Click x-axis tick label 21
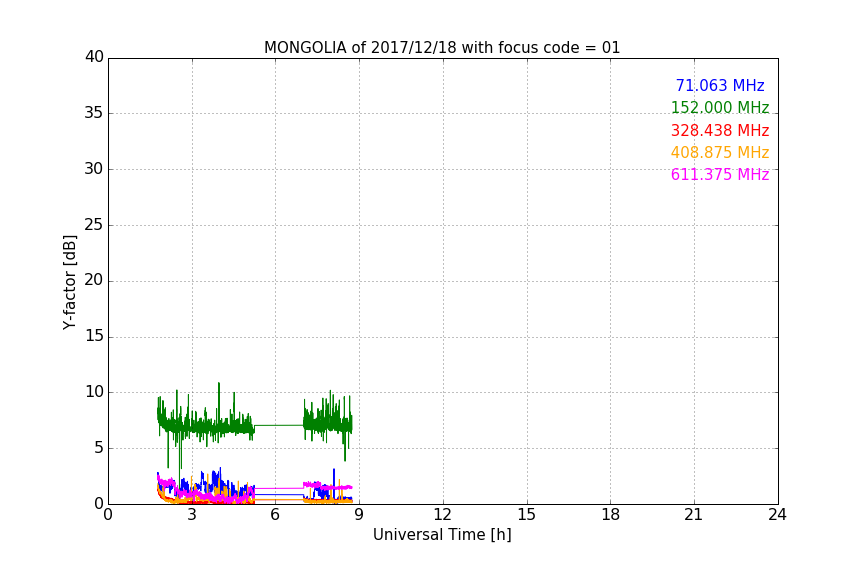Image resolution: width=864 pixels, height=576 pixels. pos(694,515)
